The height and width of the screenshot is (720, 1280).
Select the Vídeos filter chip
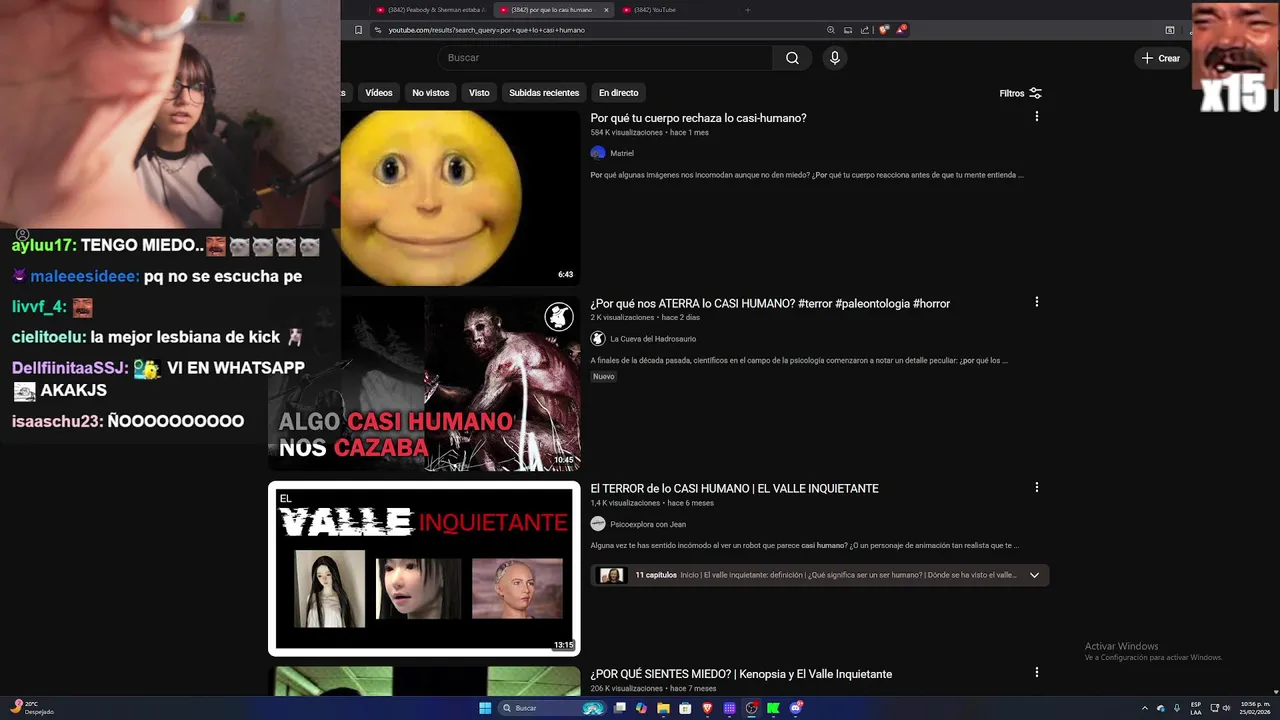tap(379, 93)
